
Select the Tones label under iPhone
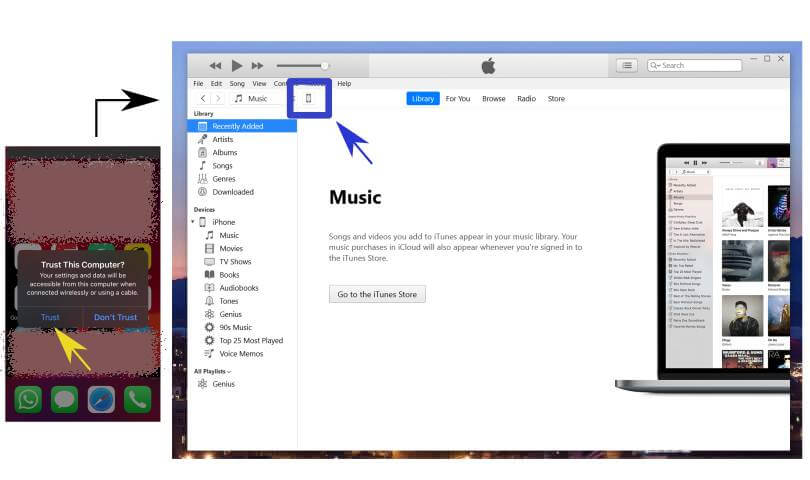pyautogui.click(x=229, y=301)
